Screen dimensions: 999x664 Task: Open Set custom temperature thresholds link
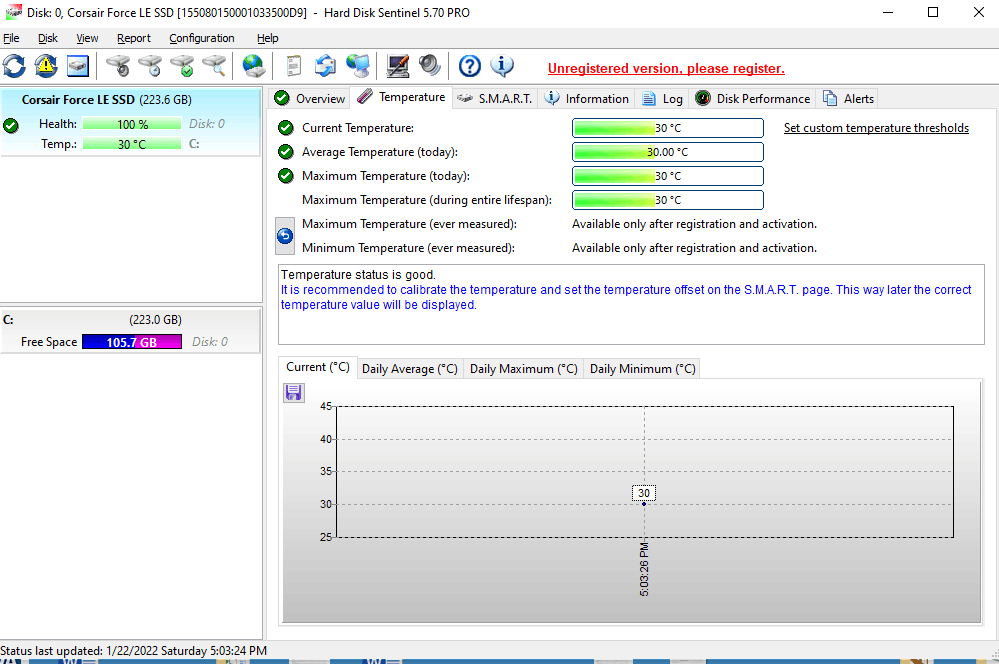[876, 127]
